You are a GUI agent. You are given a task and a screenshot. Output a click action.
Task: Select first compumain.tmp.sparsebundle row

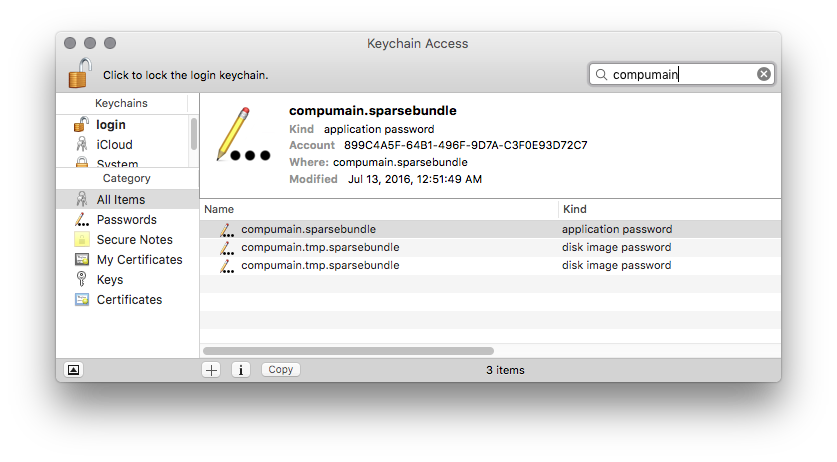point(490,247)
